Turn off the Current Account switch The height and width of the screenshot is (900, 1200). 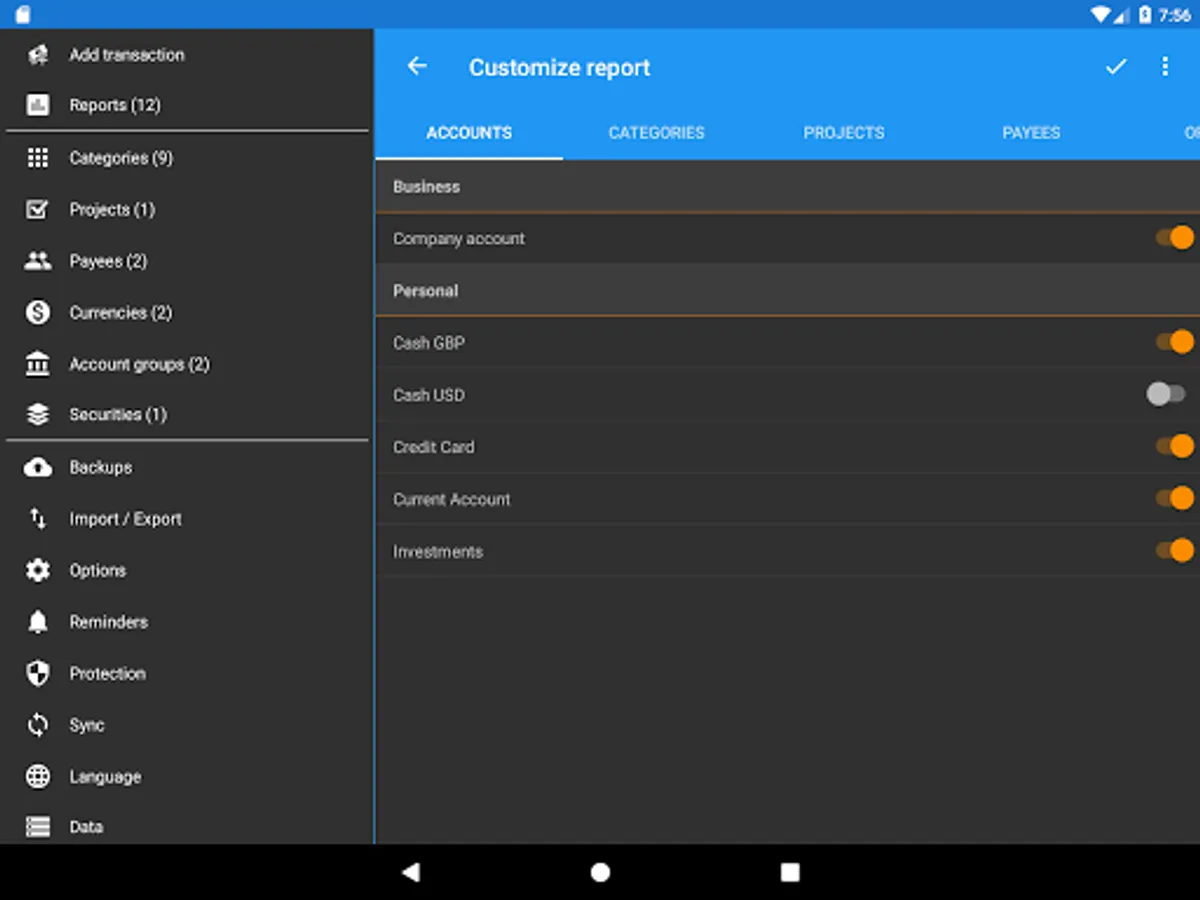pos(1175,498)
